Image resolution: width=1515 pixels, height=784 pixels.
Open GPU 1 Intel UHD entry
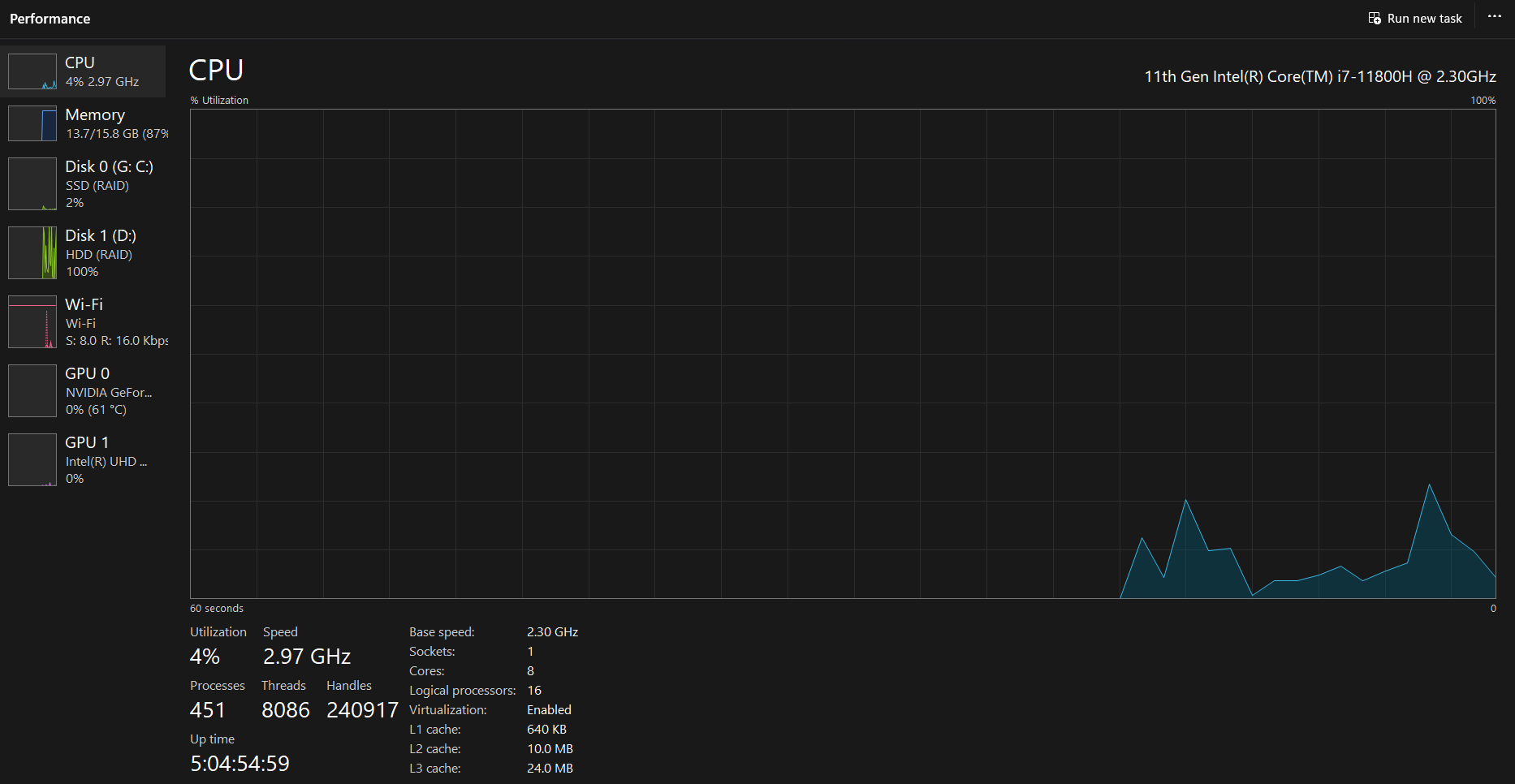(x=106, y=460)
